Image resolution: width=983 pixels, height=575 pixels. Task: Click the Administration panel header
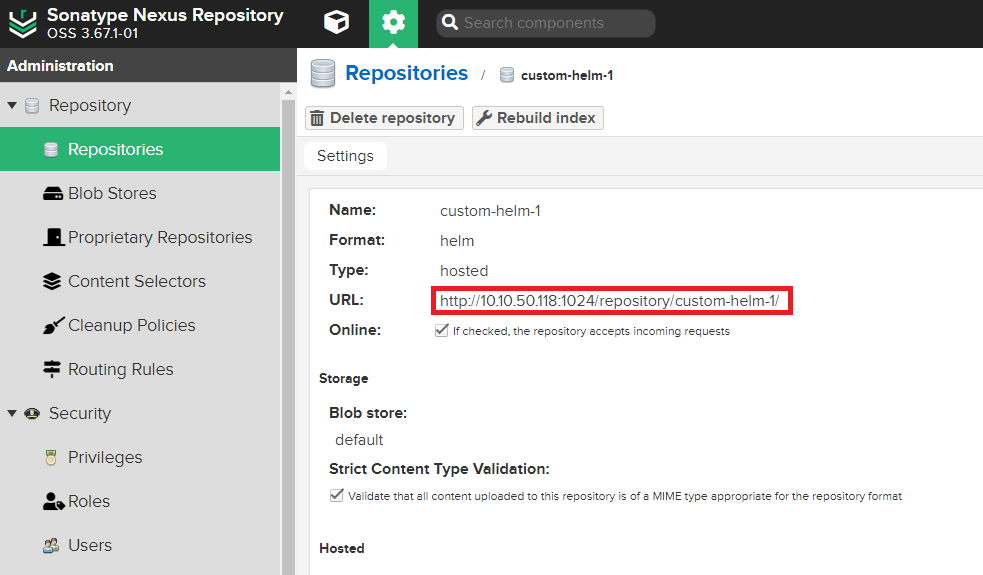[x=148, y=65]
